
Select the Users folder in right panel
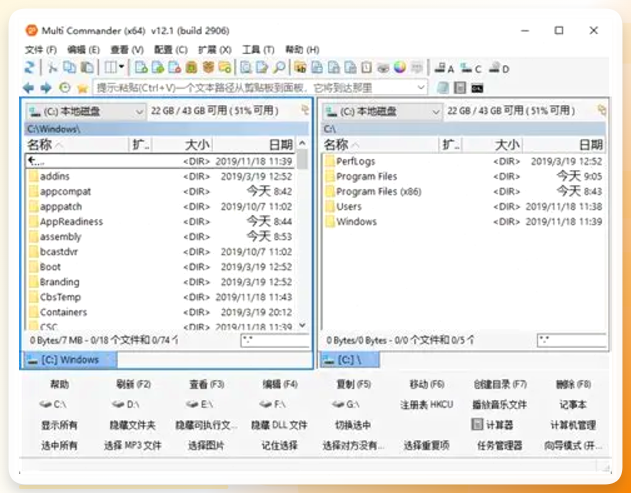(x=464, y=207)
